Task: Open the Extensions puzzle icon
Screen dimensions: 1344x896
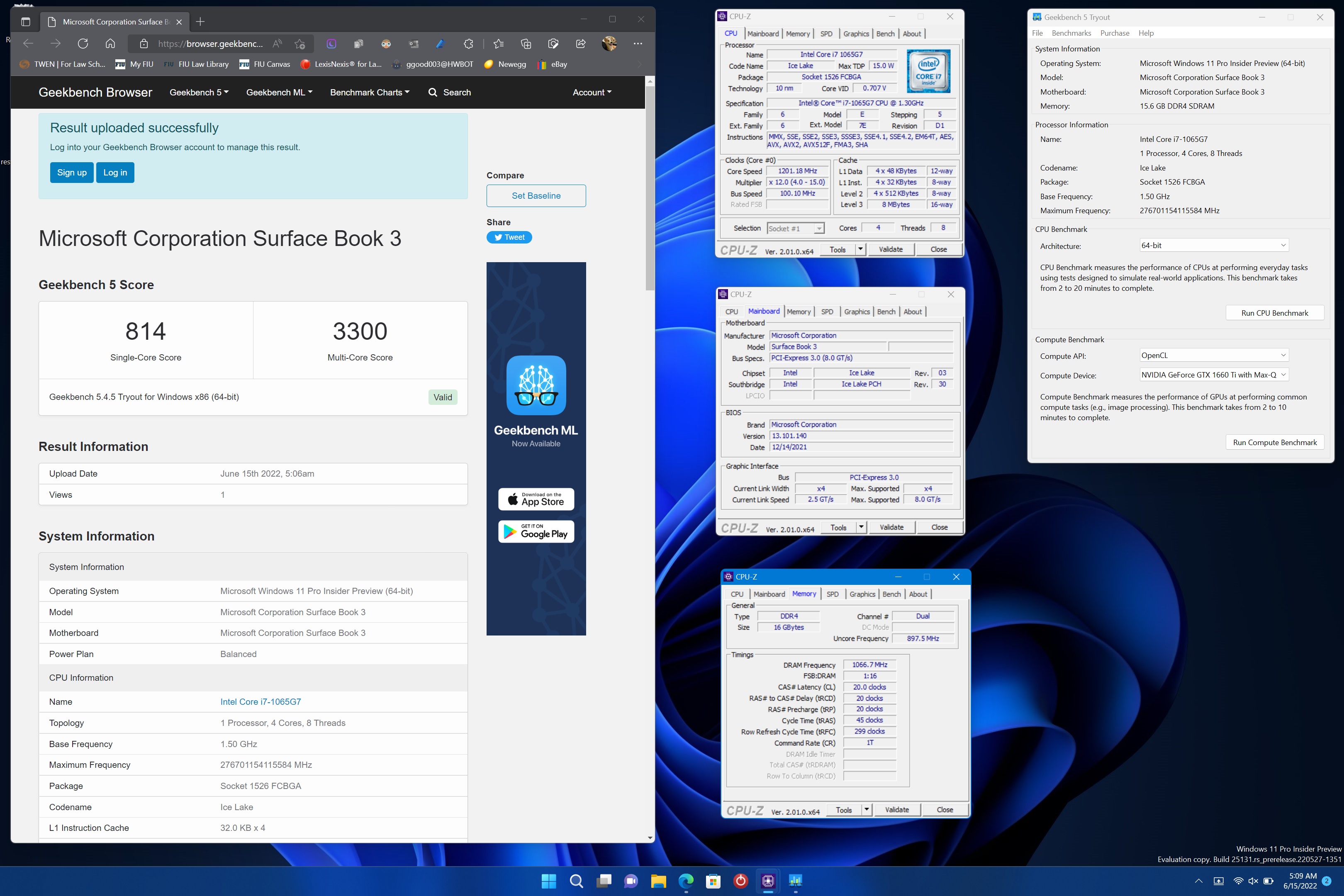Action: 469,44
